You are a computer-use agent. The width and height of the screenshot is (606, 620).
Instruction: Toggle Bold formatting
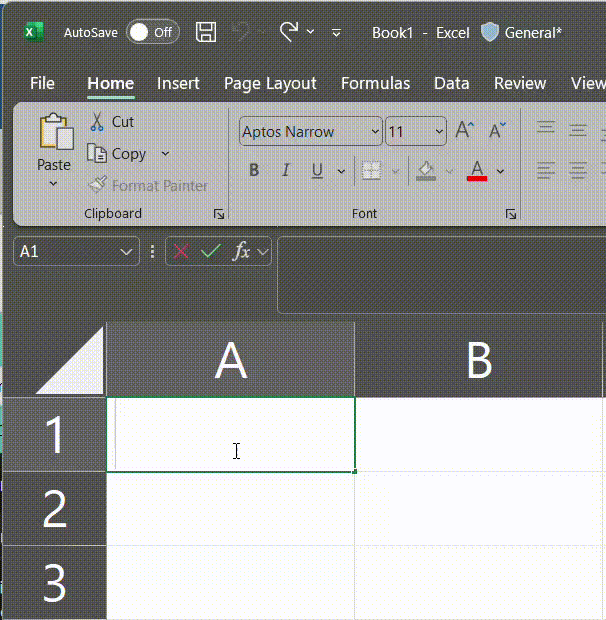(x=254, y=170)
